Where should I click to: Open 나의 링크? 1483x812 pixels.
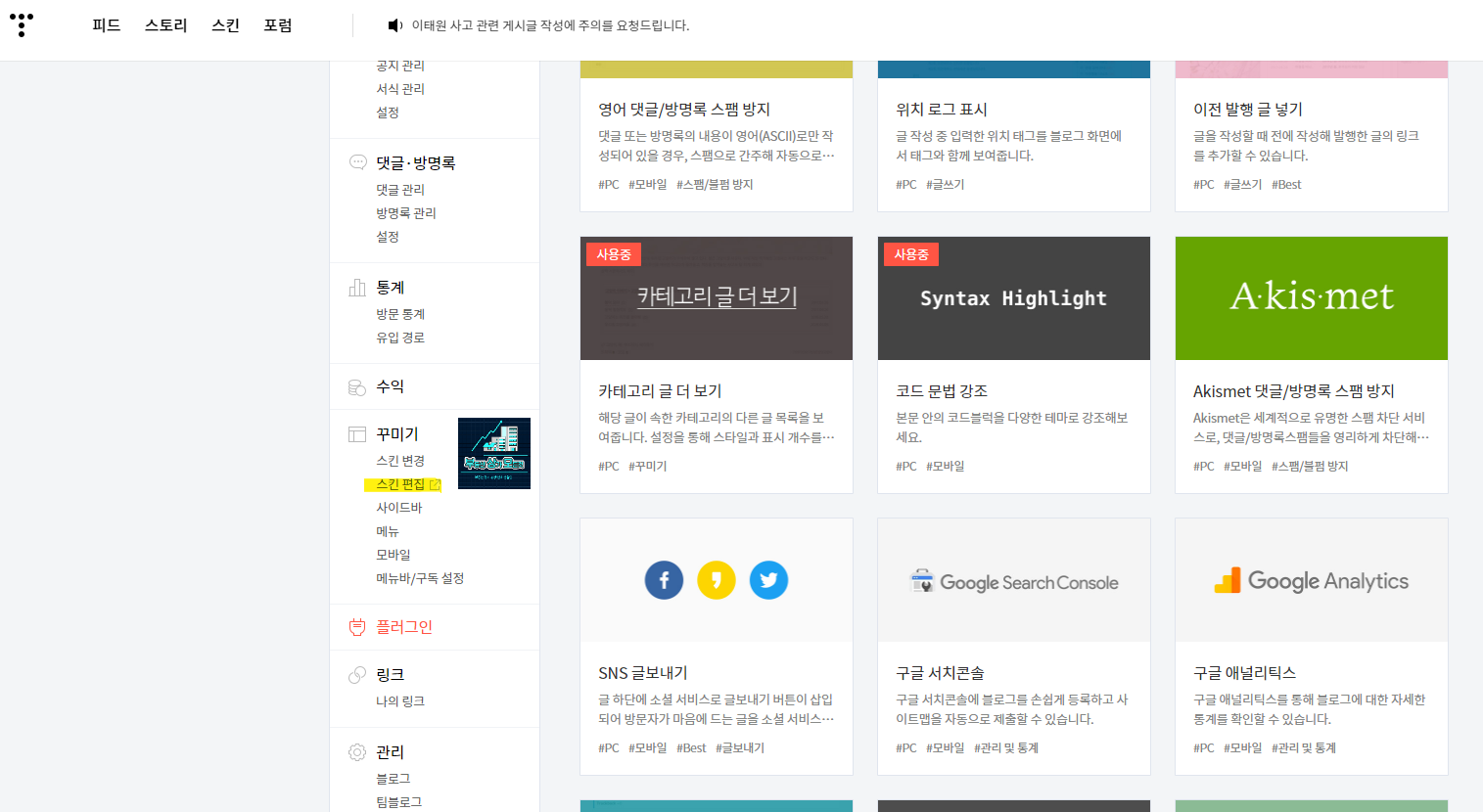click(x=400, y=701)
